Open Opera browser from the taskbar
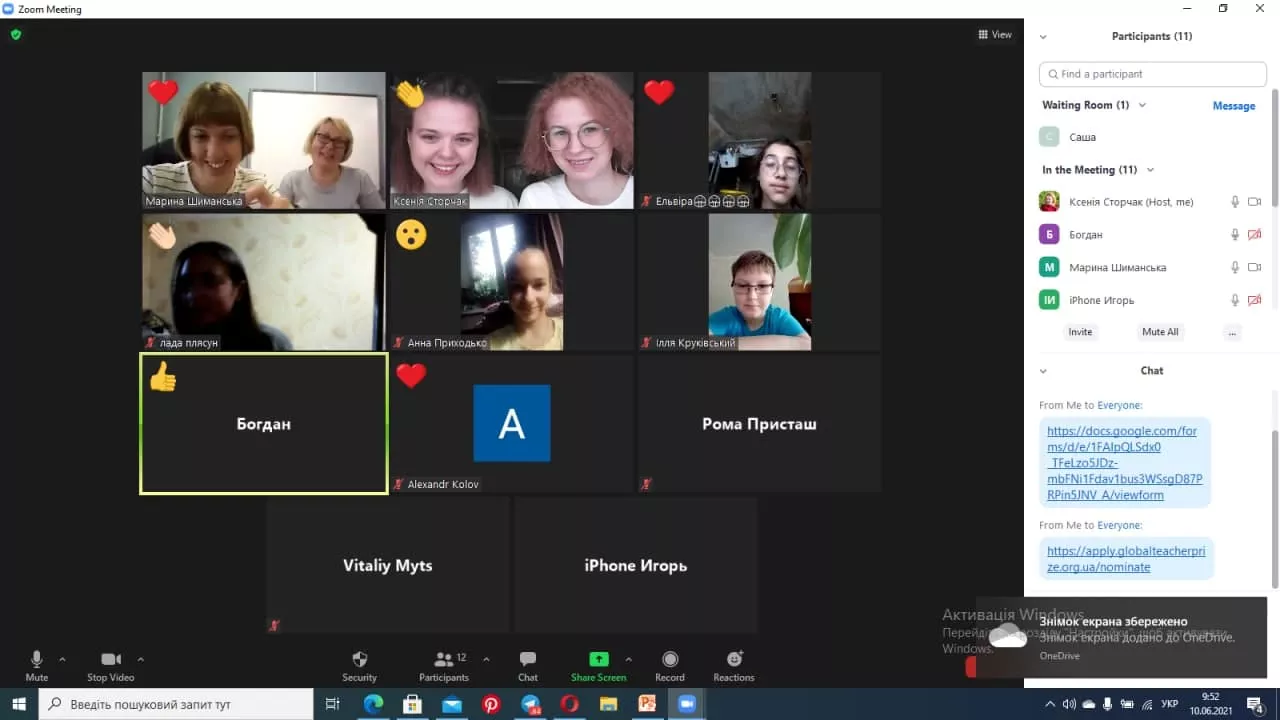 (x=569, y=704)
